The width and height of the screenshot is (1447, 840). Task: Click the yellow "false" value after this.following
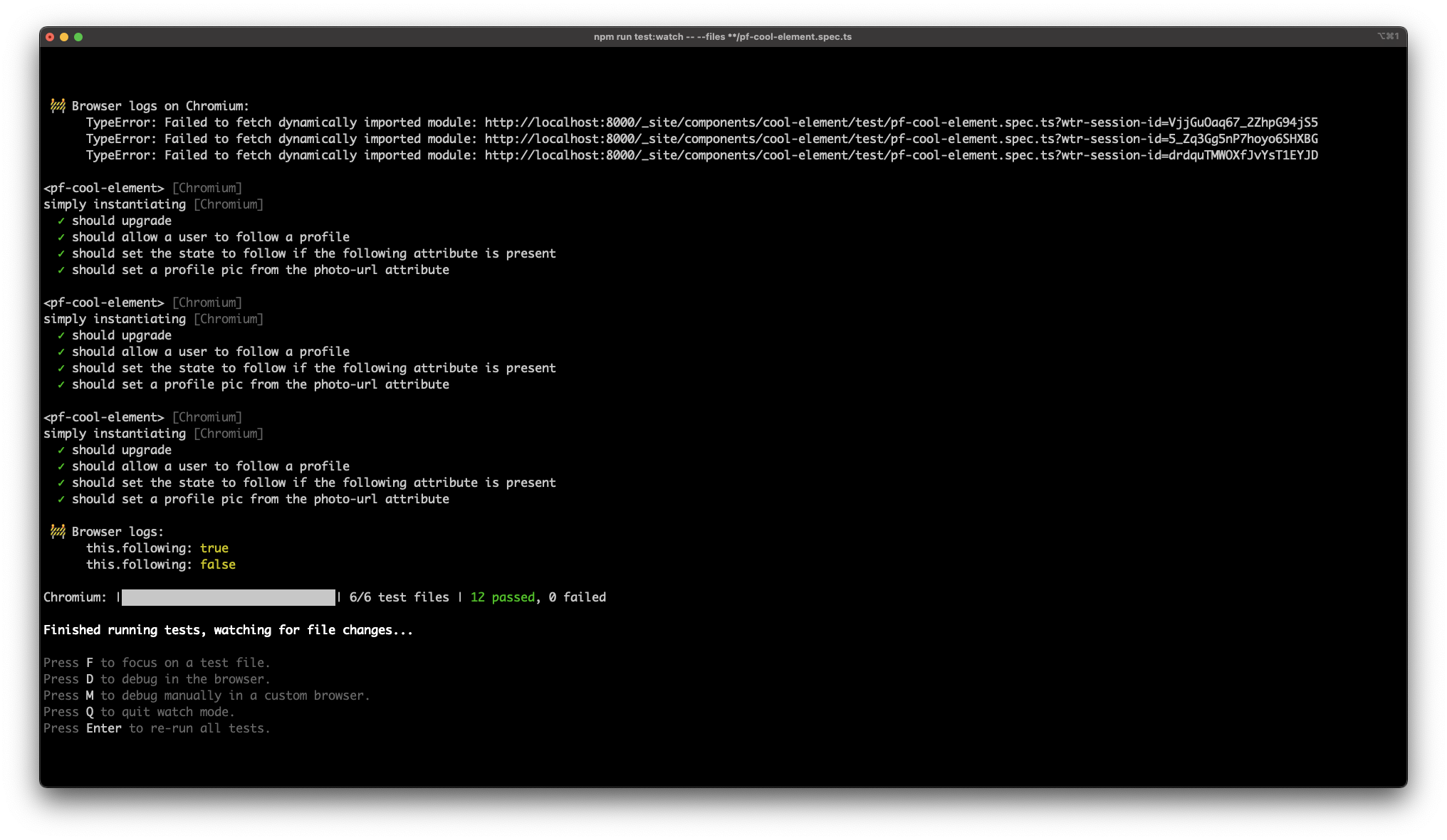pyautogui.click(x=218, y=565)
